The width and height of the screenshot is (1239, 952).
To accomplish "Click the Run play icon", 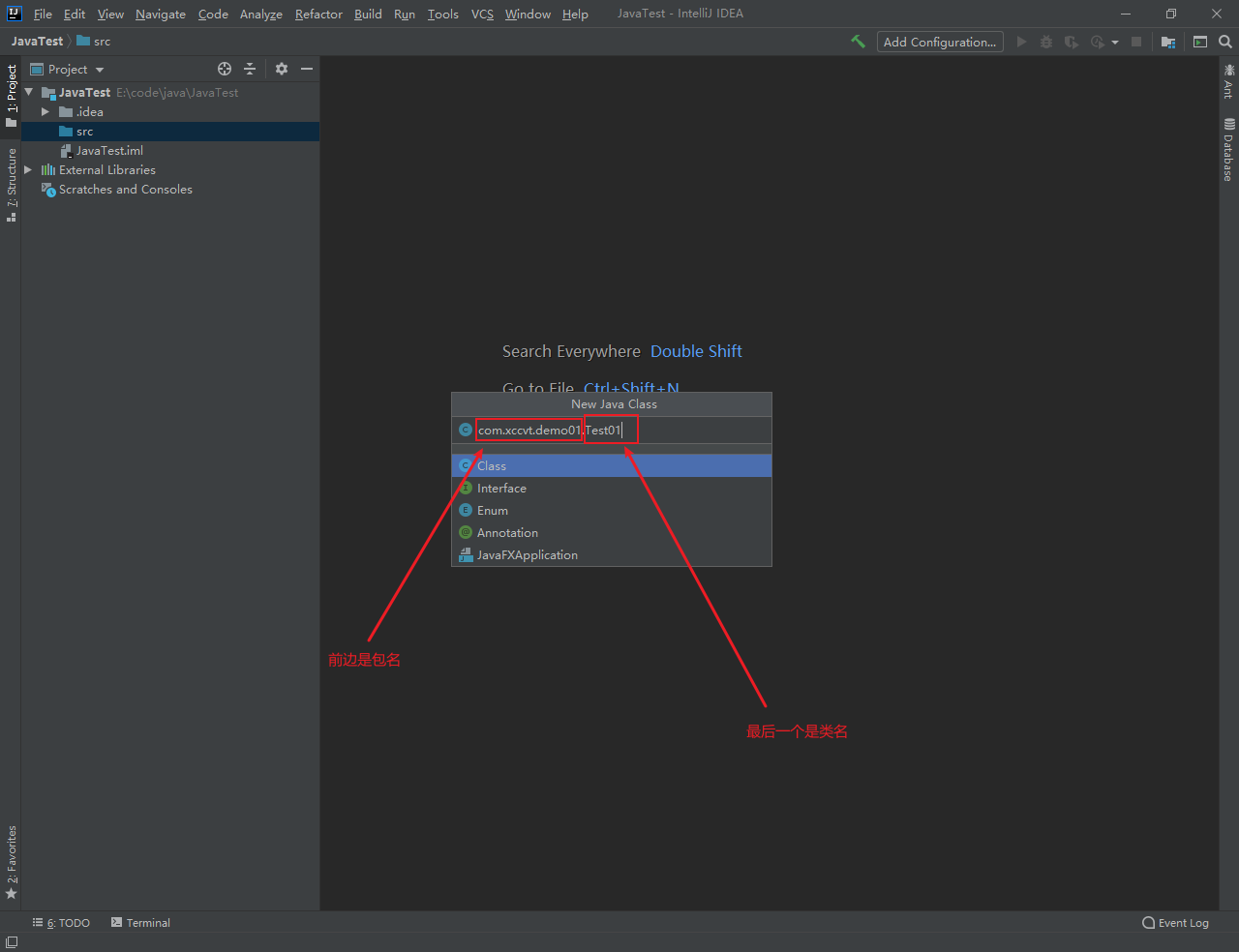I will click(1021, 42).
